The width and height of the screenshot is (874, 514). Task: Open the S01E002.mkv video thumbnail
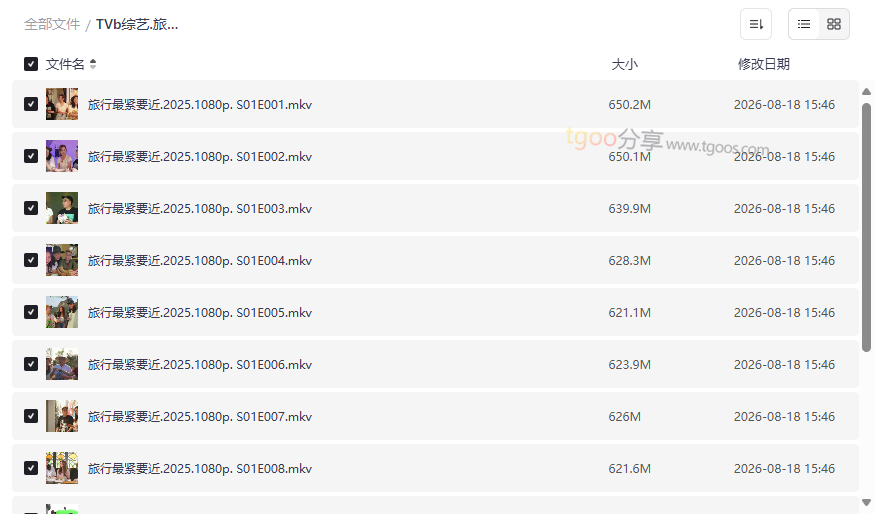pyautogui.click(x=62, y=156)
